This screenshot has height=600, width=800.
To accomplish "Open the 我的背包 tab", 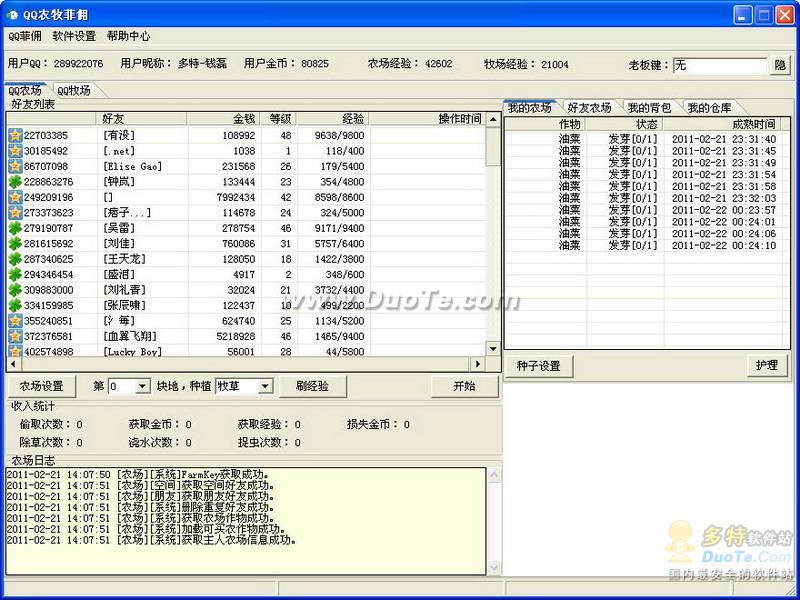I will coord(649,108).
